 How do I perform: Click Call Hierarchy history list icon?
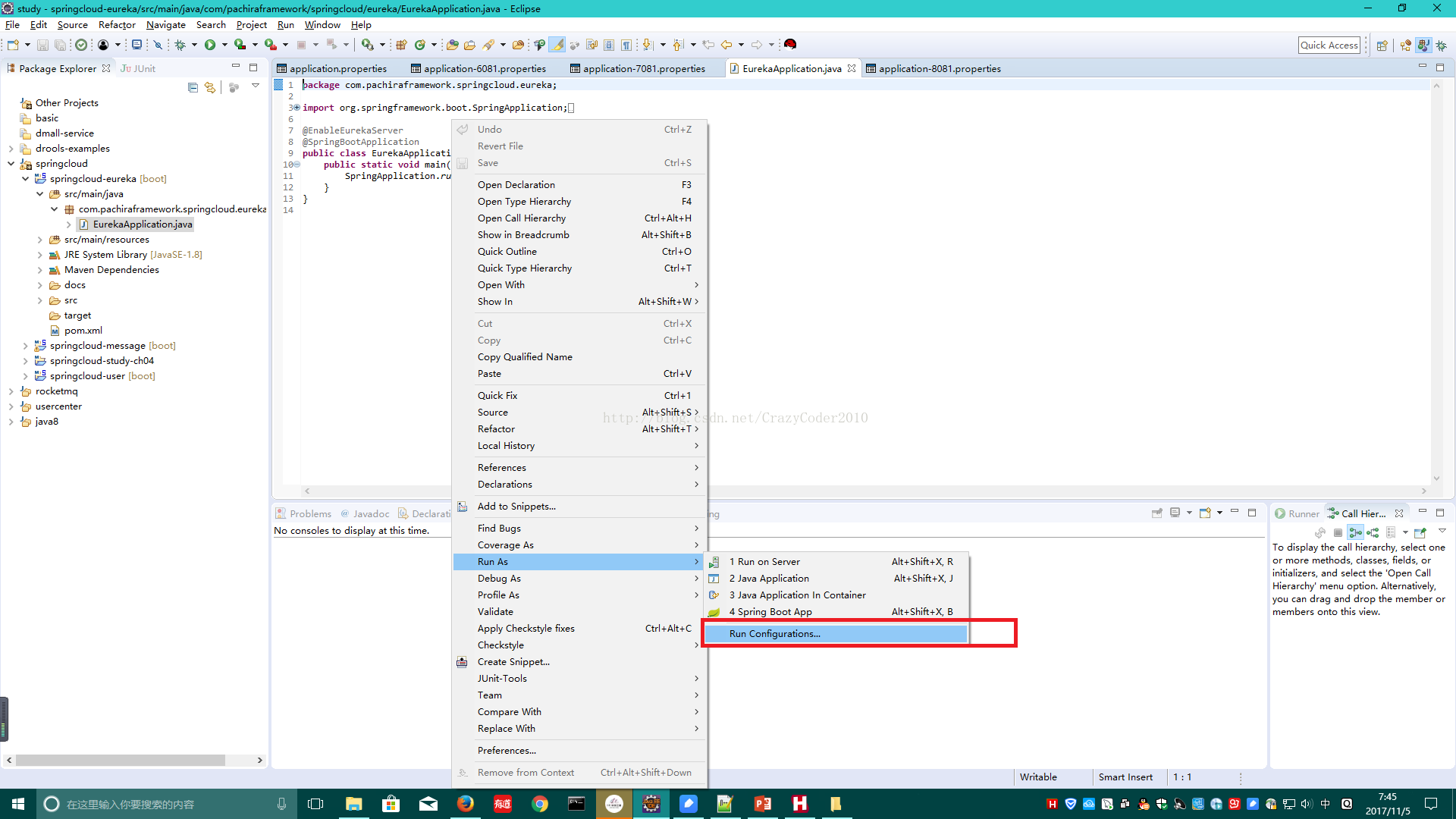pos(1391,532)
